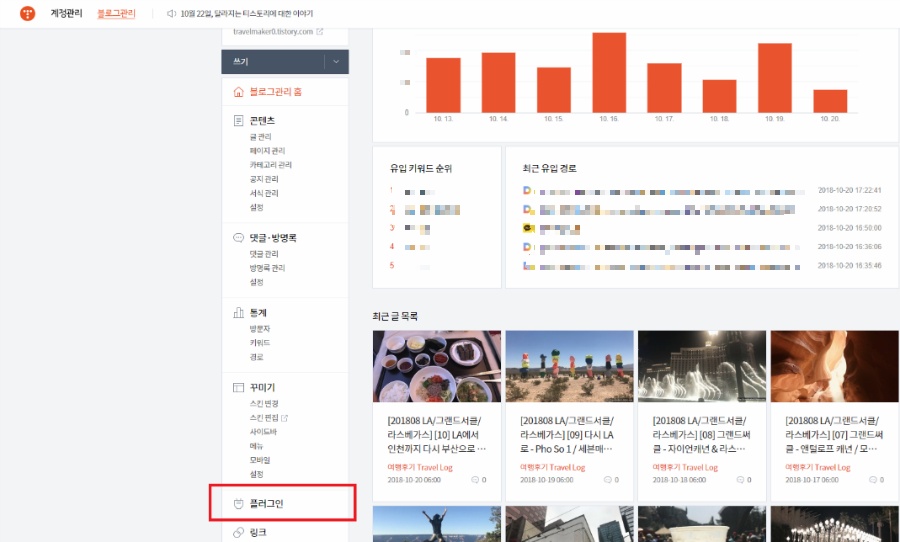Open the food tray post thumbnail

(x=437, y=366)
